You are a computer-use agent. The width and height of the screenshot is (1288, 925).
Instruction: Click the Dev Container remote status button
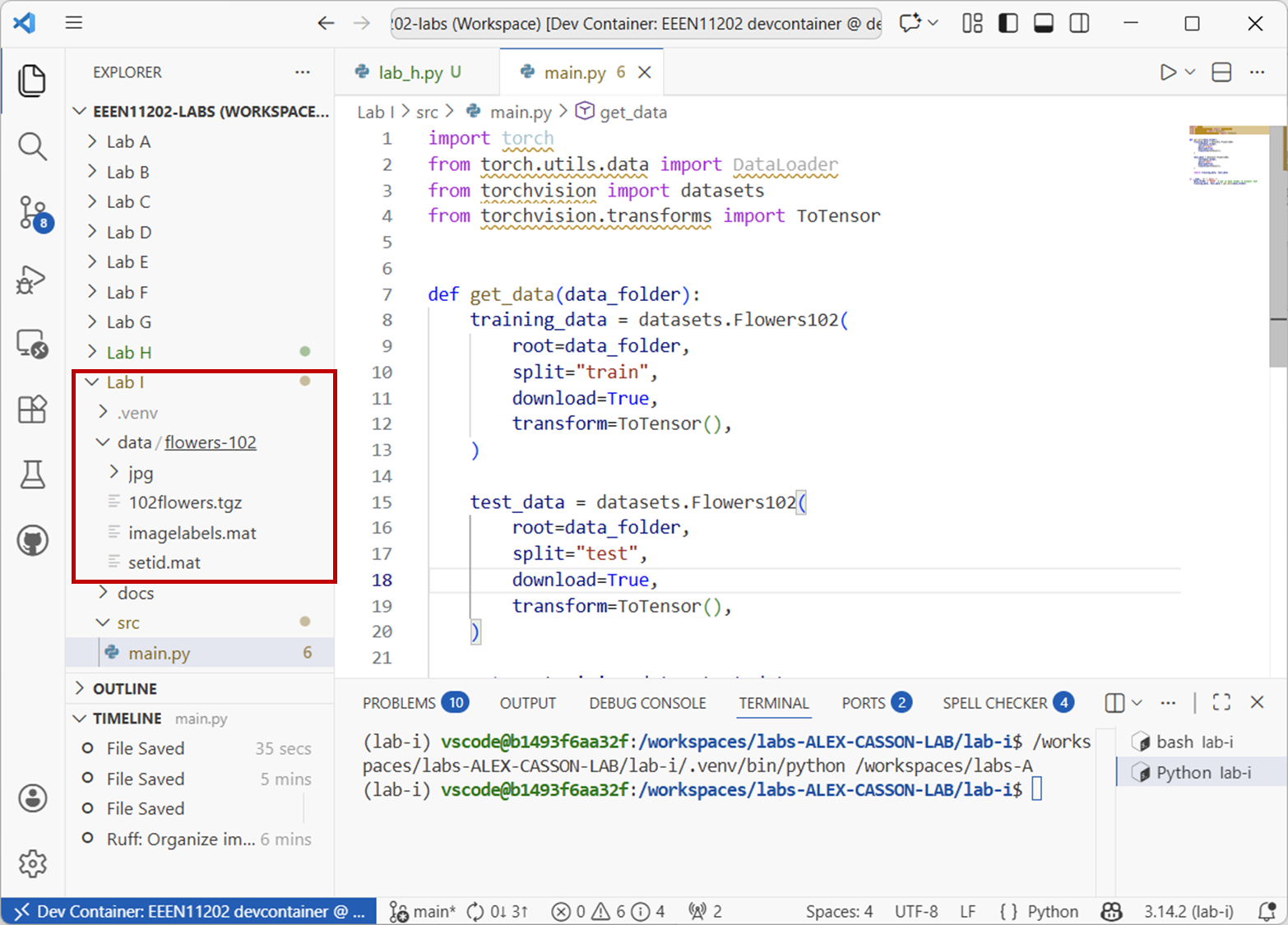pos(189,911)
